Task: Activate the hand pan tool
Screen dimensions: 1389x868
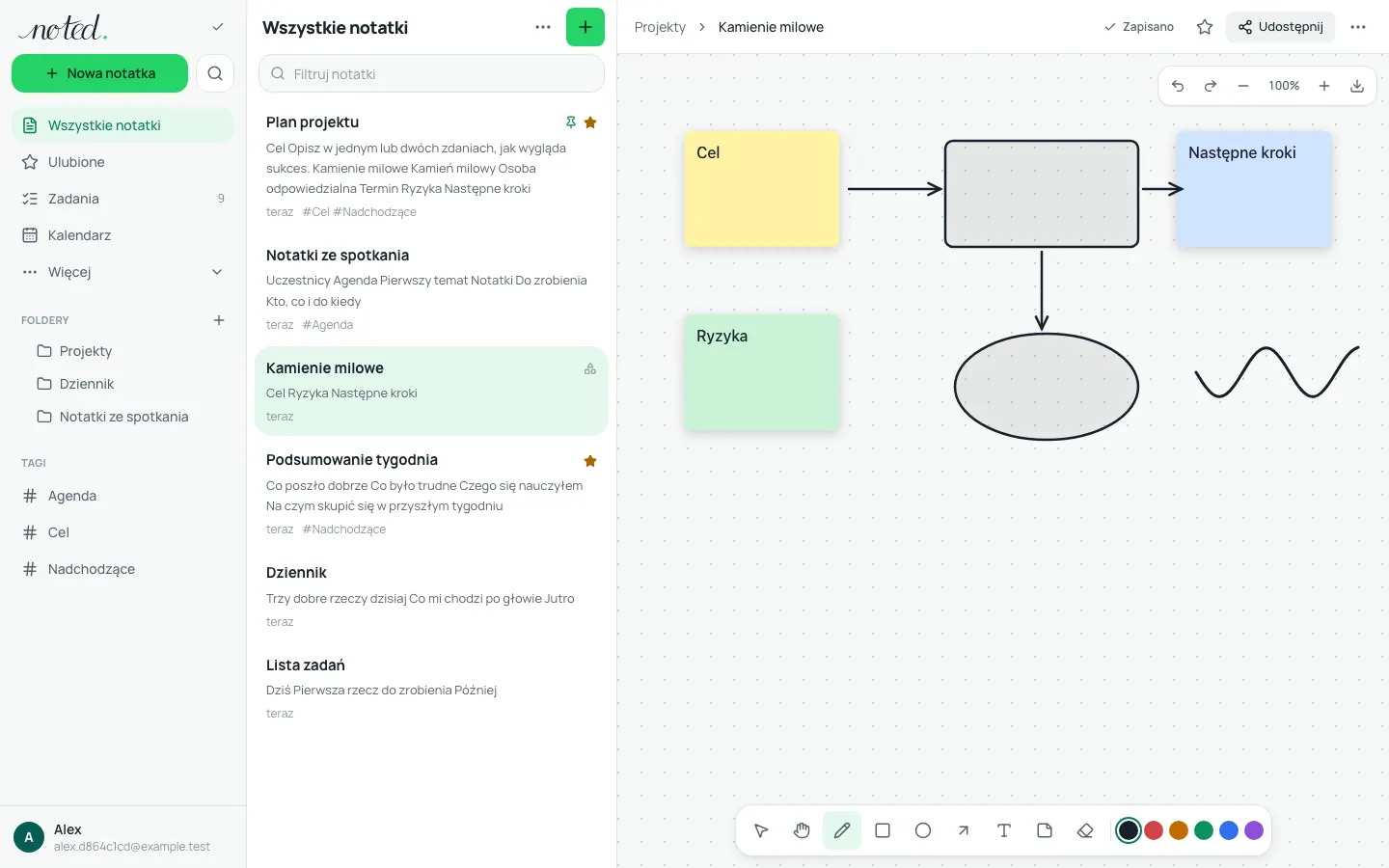Action: [x=802, y=830]
